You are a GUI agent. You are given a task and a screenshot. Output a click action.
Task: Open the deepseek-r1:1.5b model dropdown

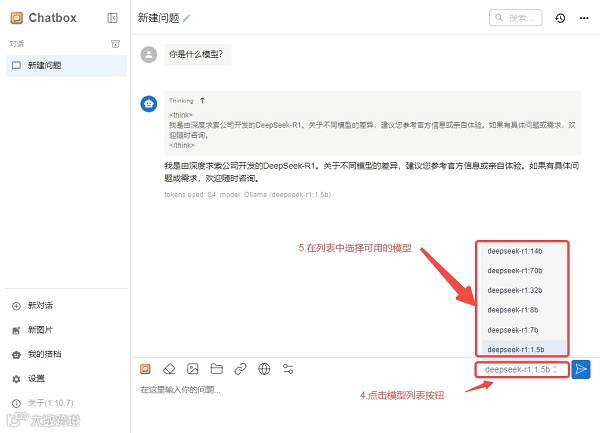tap(522, 370)
